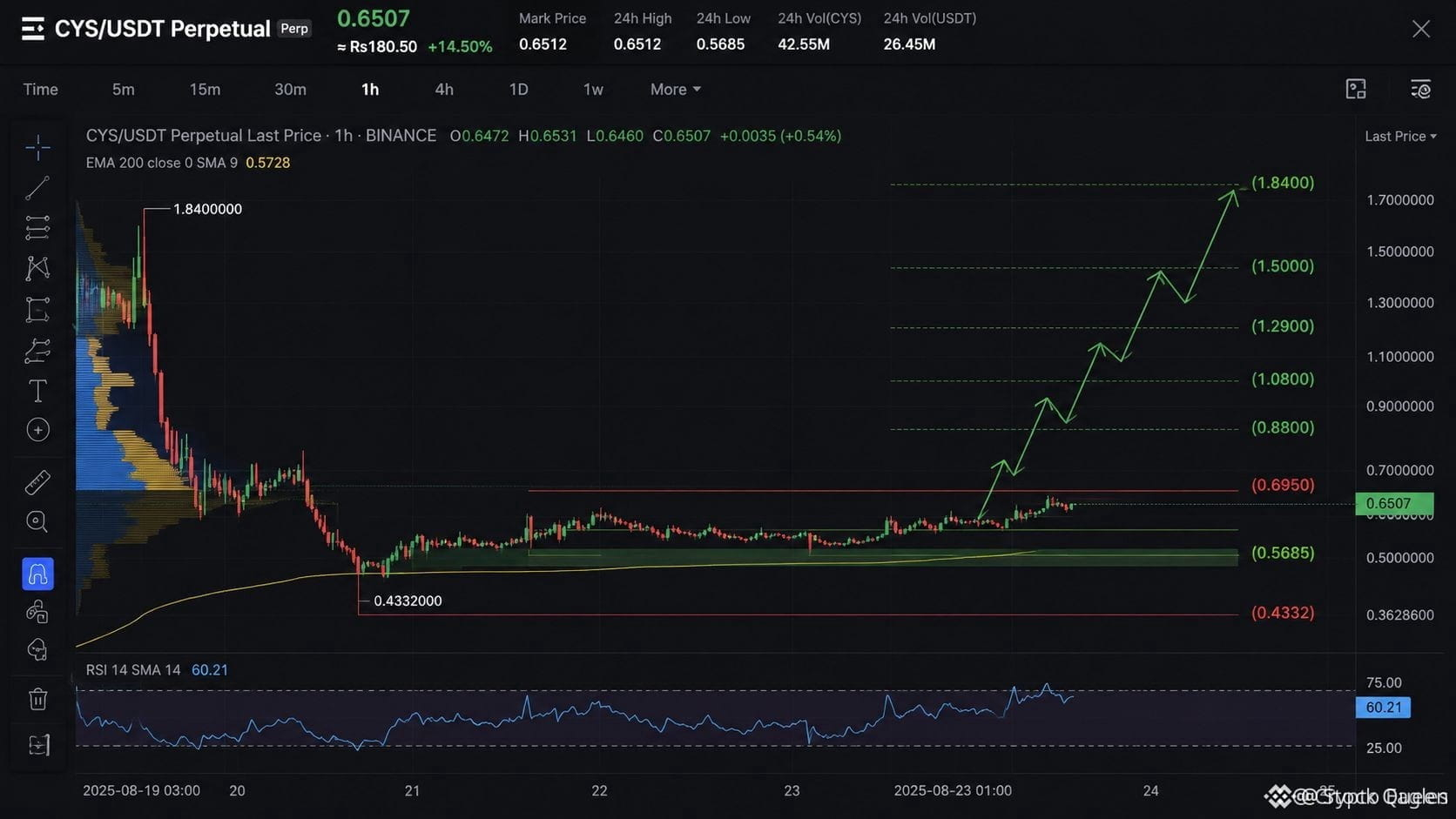Click the 24h Vol(CYS) value 42.55M
The width and height of the screenshot is (1456, 819).
click(x=804, y=44)
